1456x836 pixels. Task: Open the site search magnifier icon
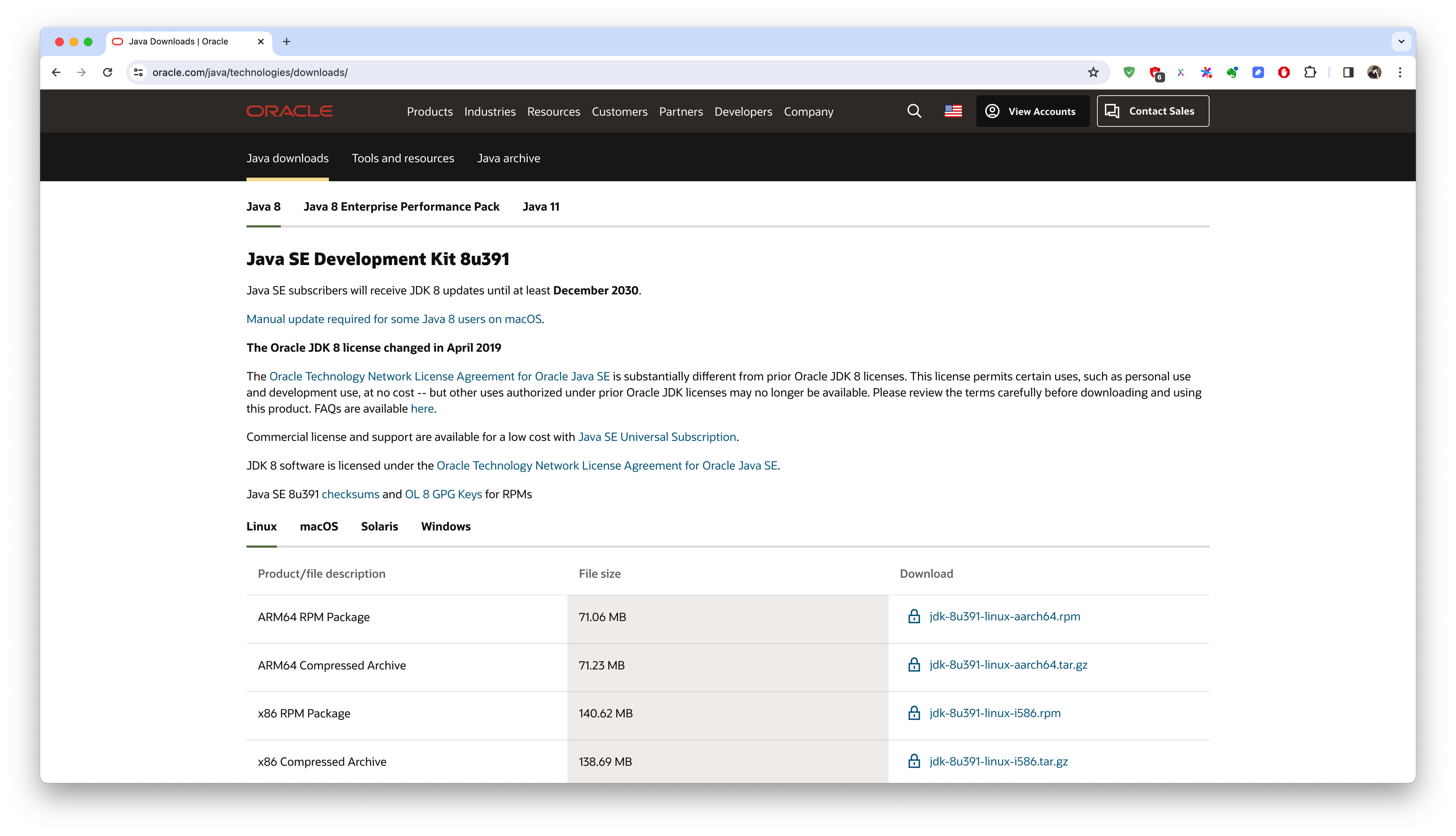coord(914,111)
